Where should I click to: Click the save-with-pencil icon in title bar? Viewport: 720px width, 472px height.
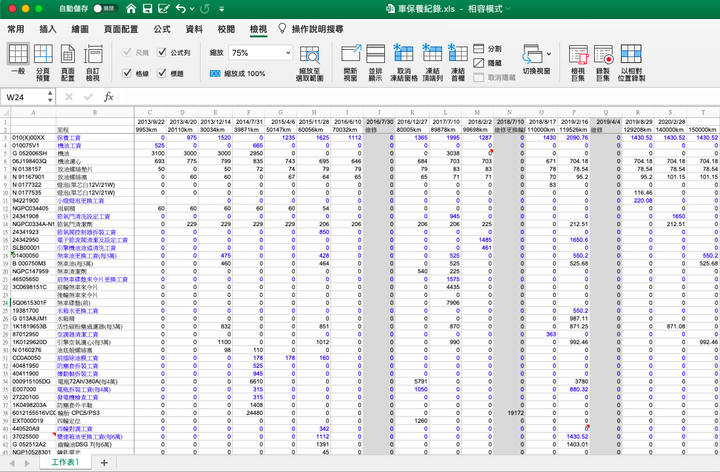click(163, 9)
